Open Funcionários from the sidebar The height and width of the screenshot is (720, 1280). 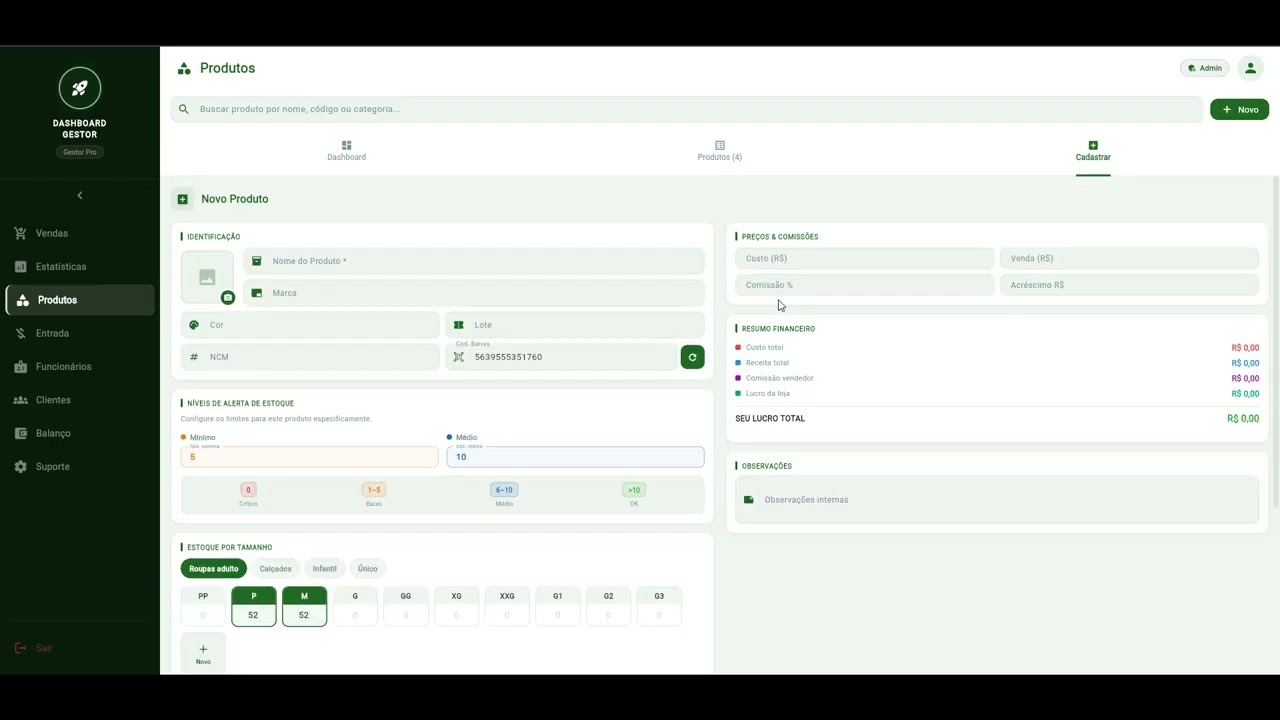[x=80, y=367]
